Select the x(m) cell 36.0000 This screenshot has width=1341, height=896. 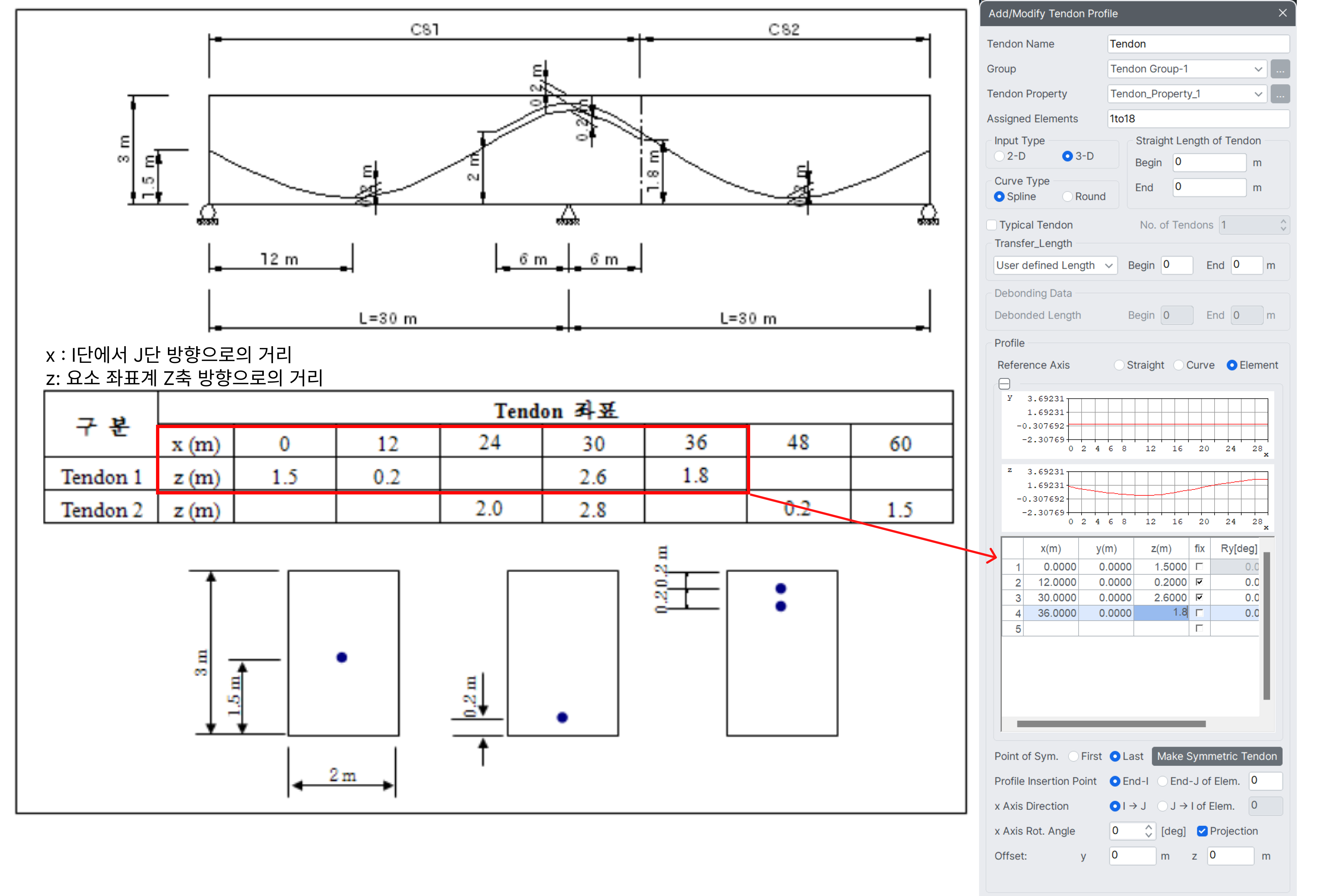pyautogui.click(x=1051, y=613)
